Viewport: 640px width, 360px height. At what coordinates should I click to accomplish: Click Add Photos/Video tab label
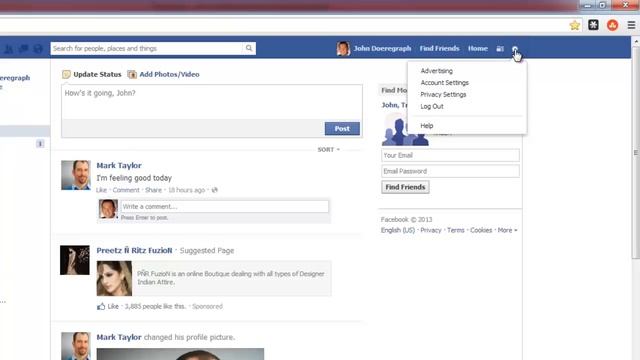pos(169,74)
